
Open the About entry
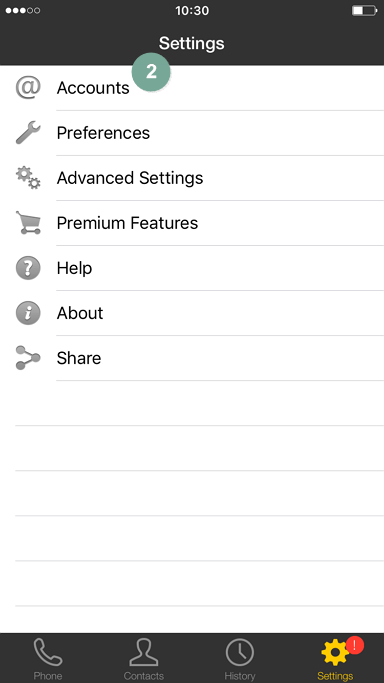pyautogui.click(x=192, y=313)
